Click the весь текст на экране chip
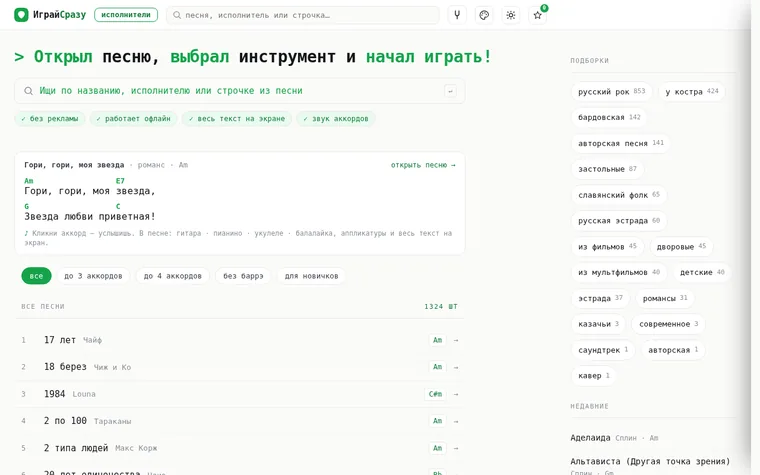This screenshot has height=475, width=760. 237,119
